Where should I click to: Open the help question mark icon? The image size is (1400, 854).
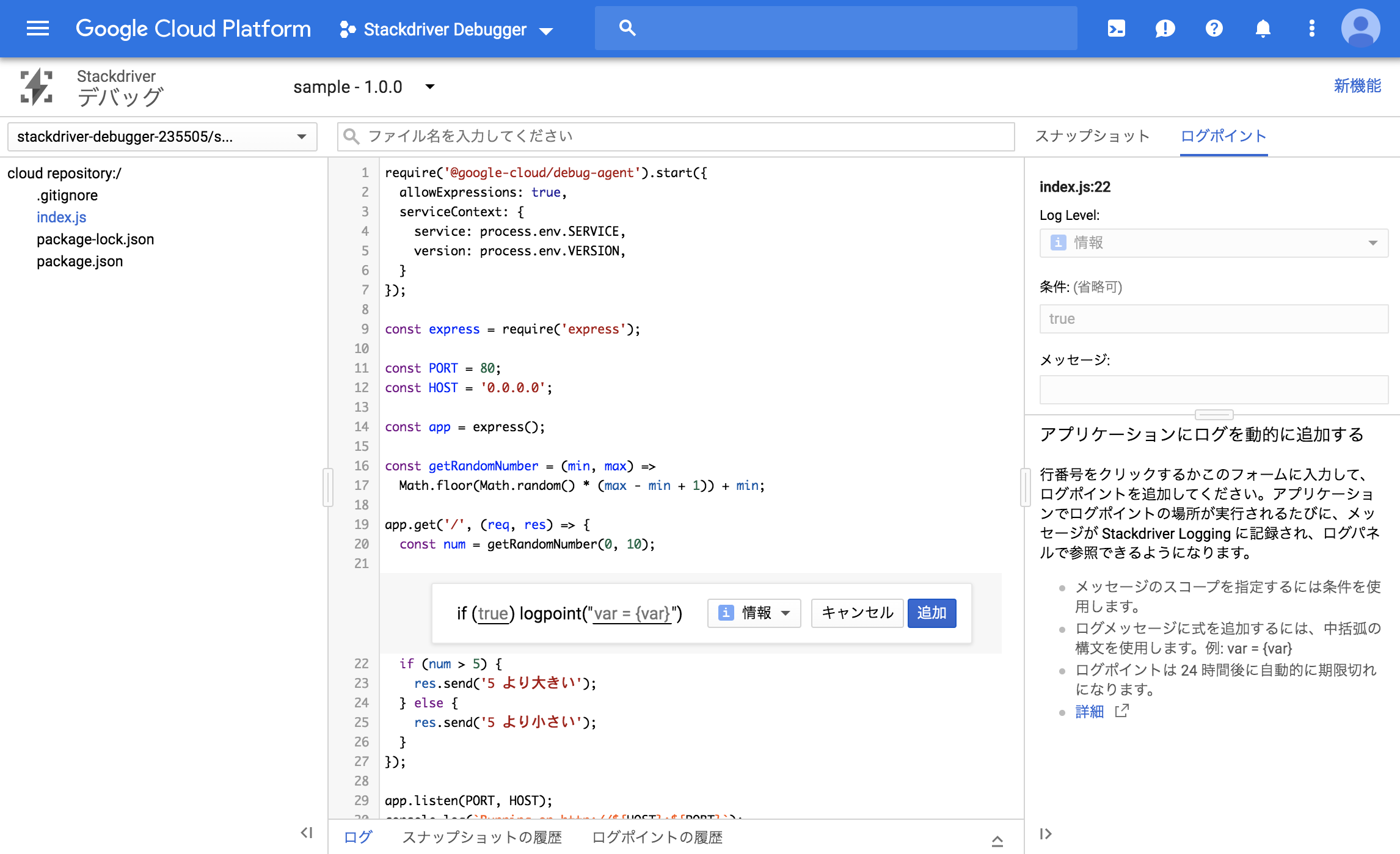click(1214, 28)
